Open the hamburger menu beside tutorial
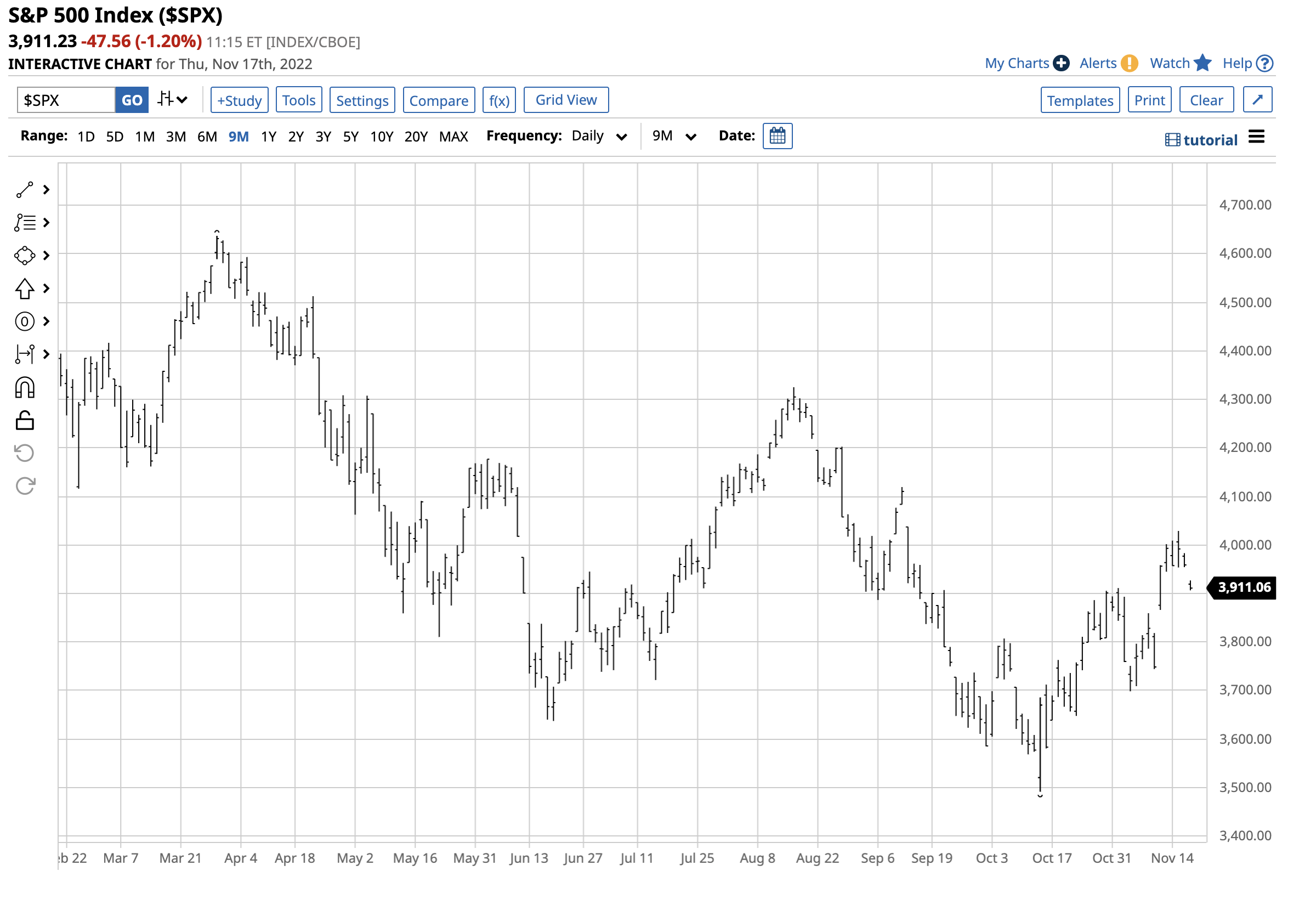 click(1256, 137)
